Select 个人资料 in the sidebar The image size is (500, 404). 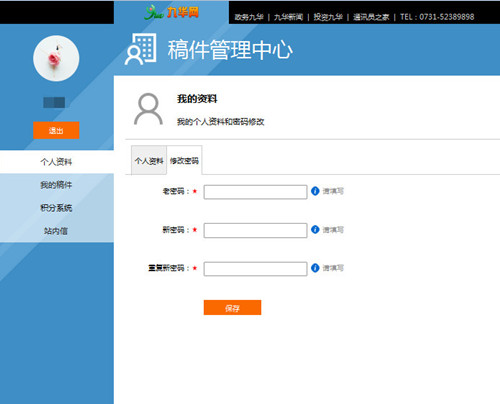pos(57,162)
